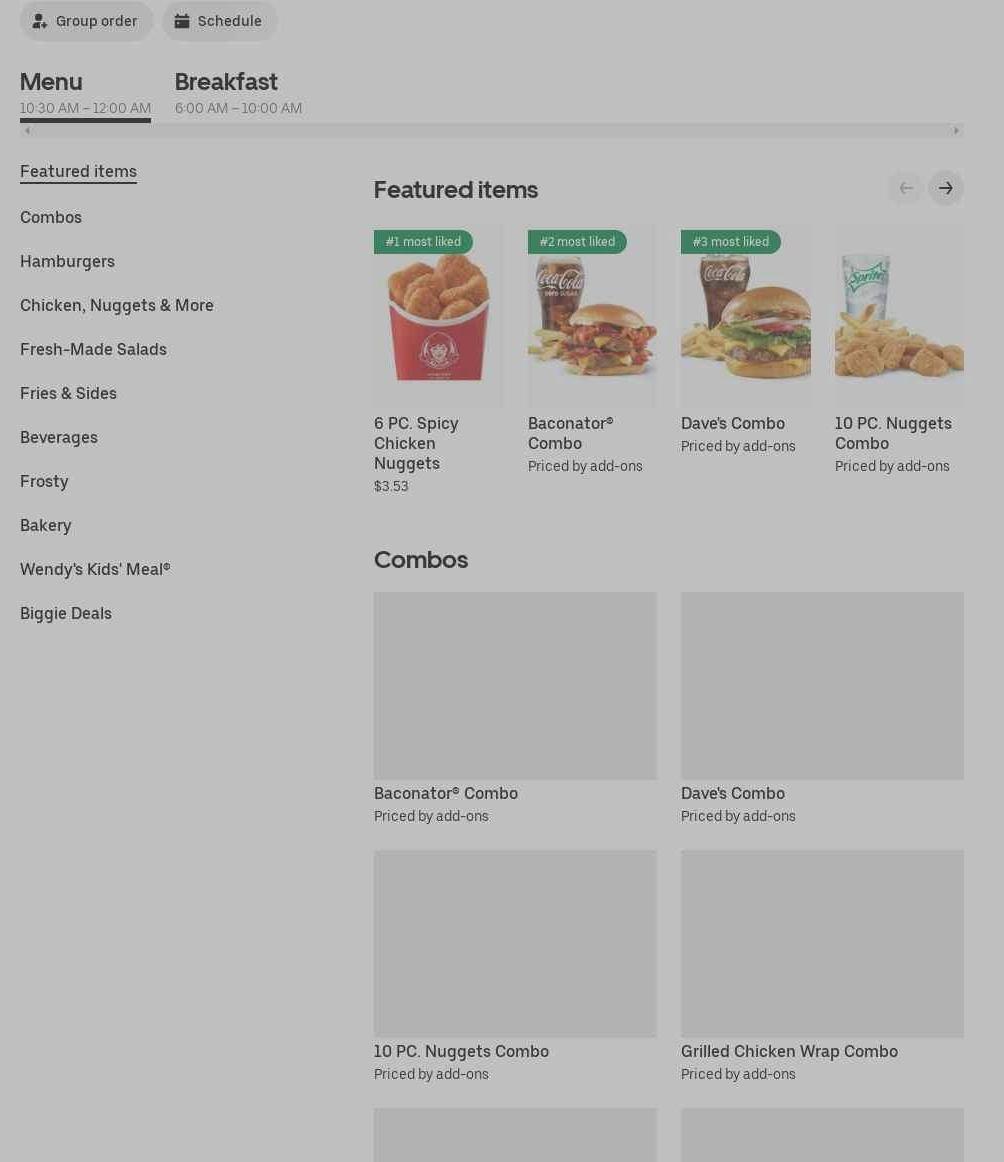The width and height of the screenshot is (1004, 1162).
Task: Click the next arrow in Featured items
Action: click(945, 188)
